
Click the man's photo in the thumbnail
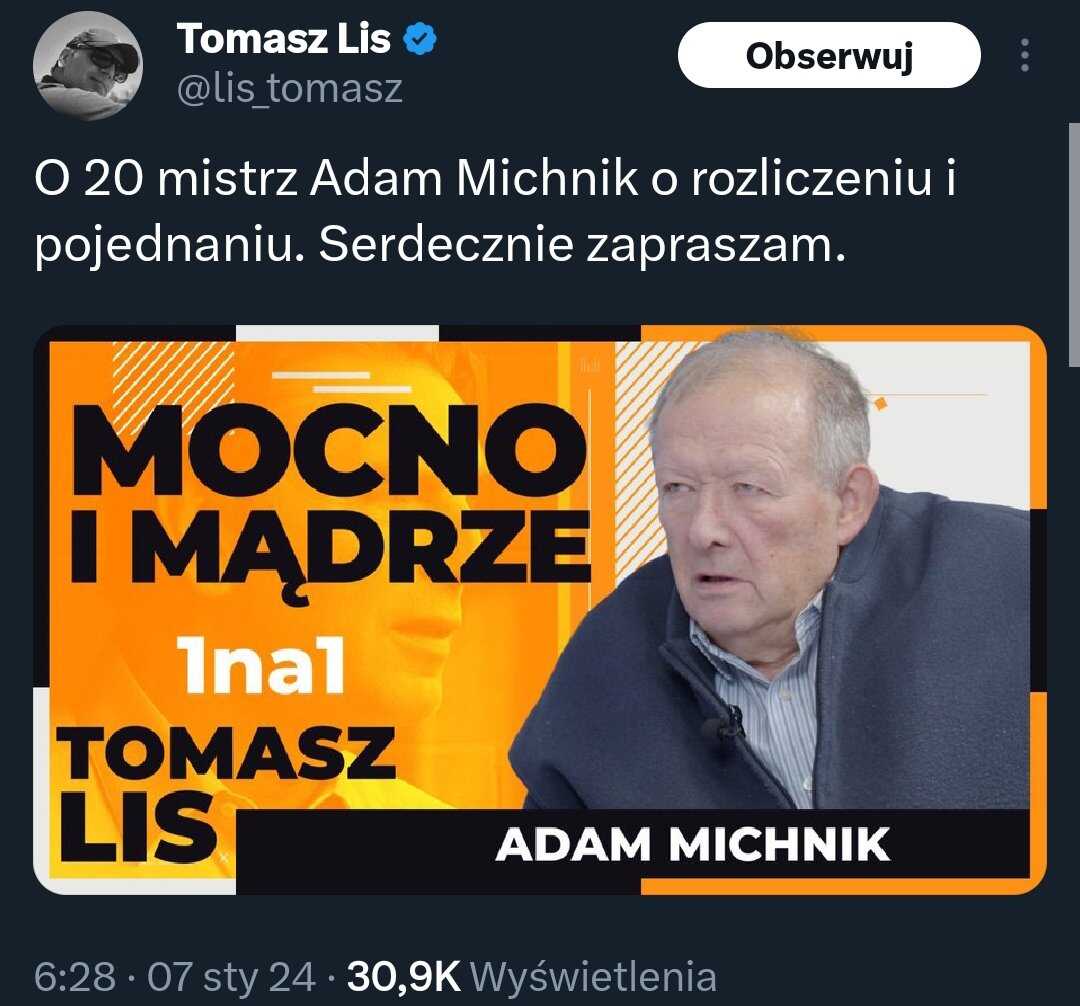point(771,572)
